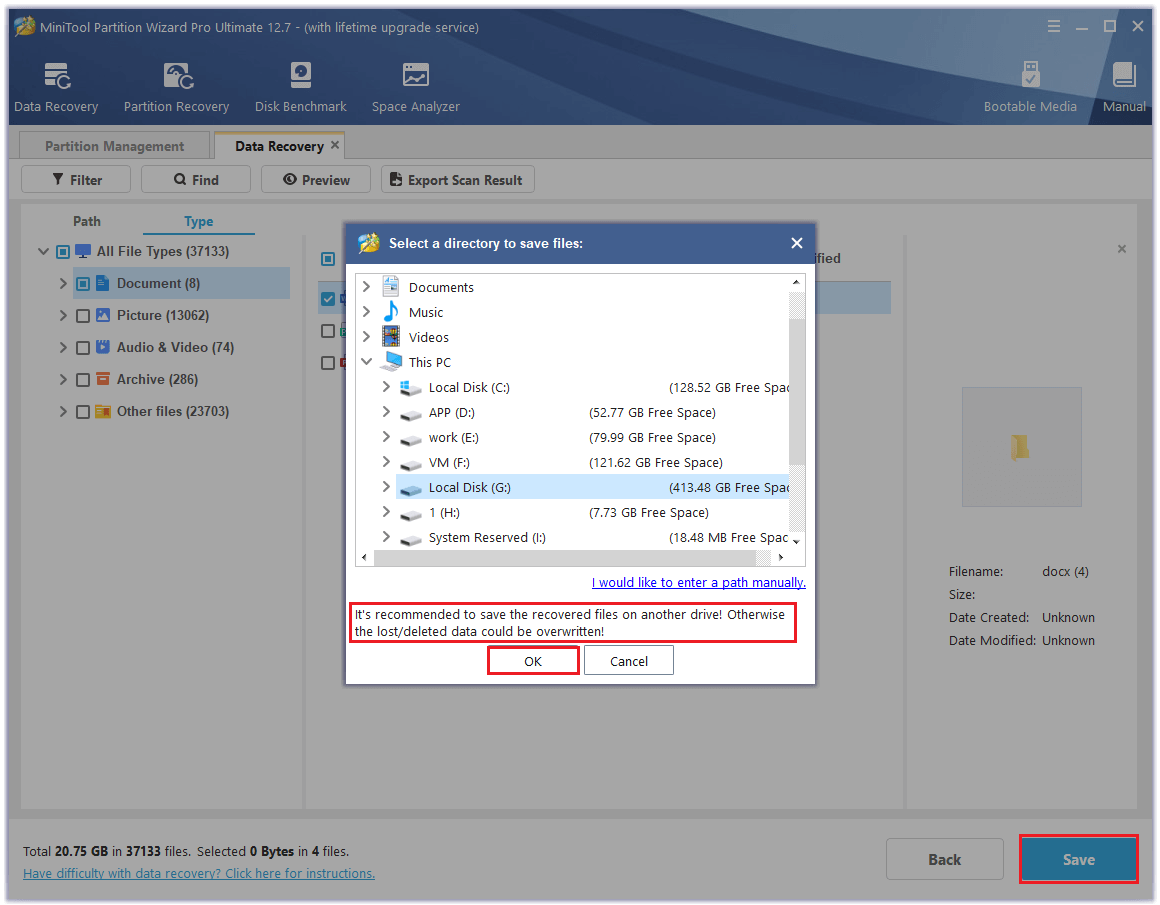
Task: Click the APP (D:) drive icon
Action: (411, 414)
